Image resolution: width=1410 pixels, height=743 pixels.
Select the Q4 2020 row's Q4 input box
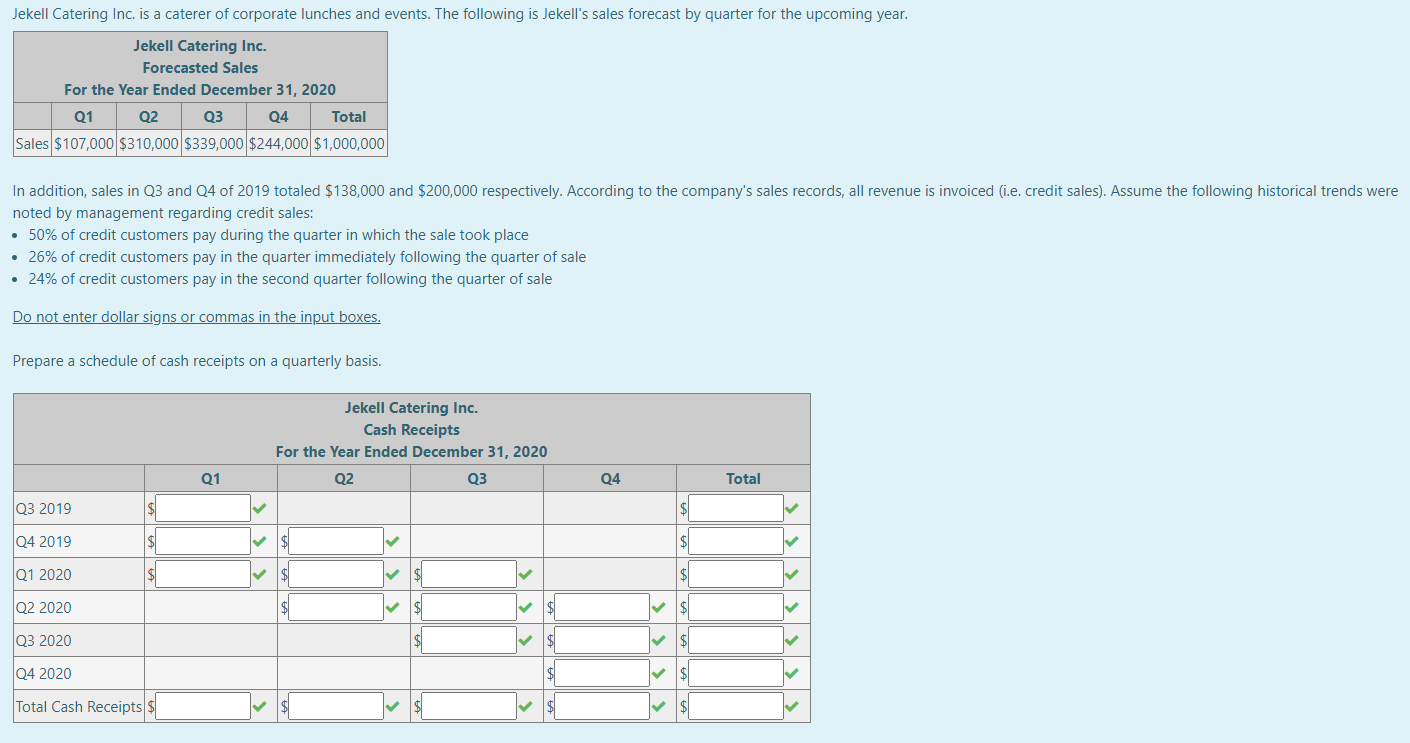(x=602, y=673)
